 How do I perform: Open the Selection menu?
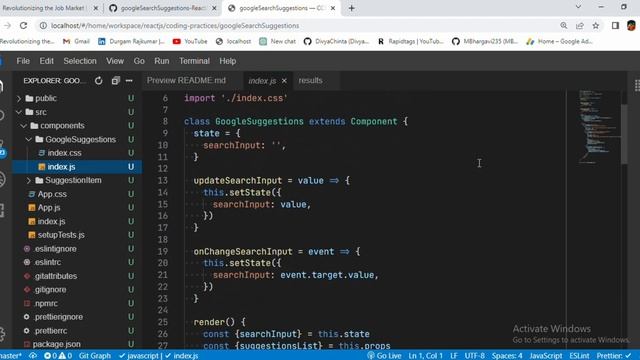click(x=80, y=61)
